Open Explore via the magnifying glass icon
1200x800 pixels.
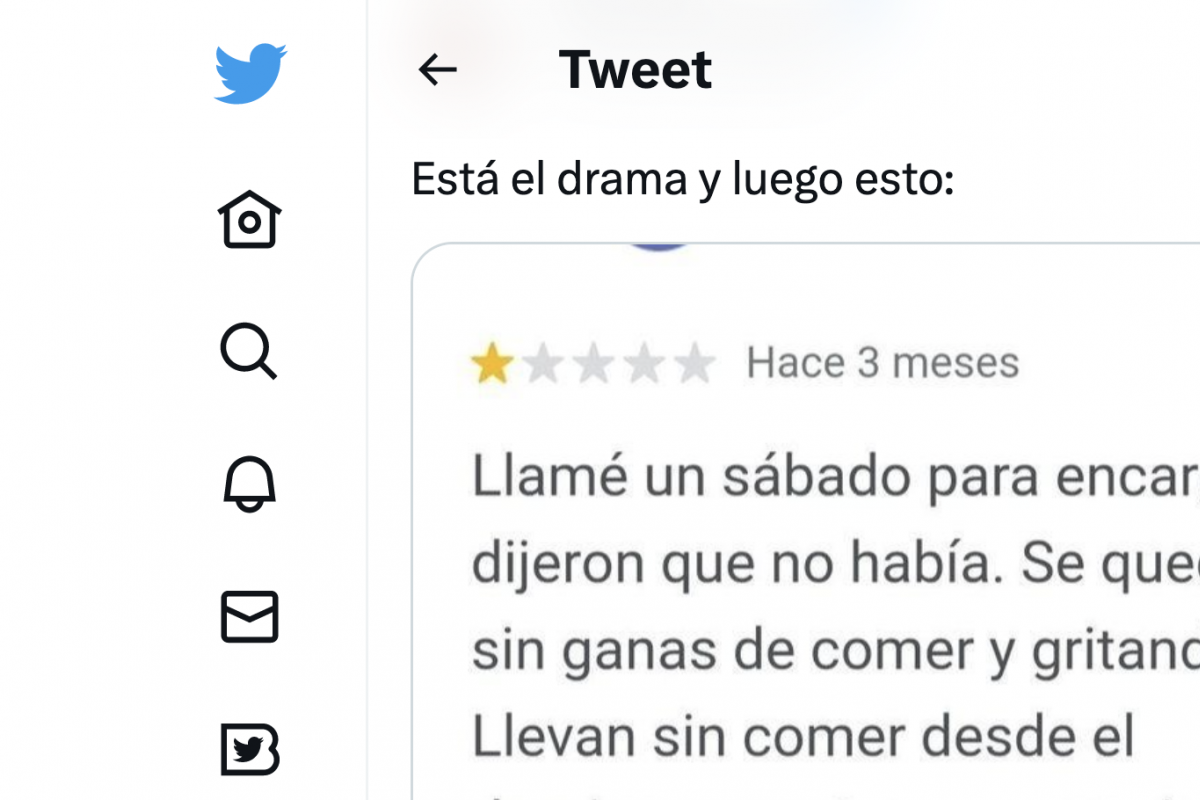249,353
